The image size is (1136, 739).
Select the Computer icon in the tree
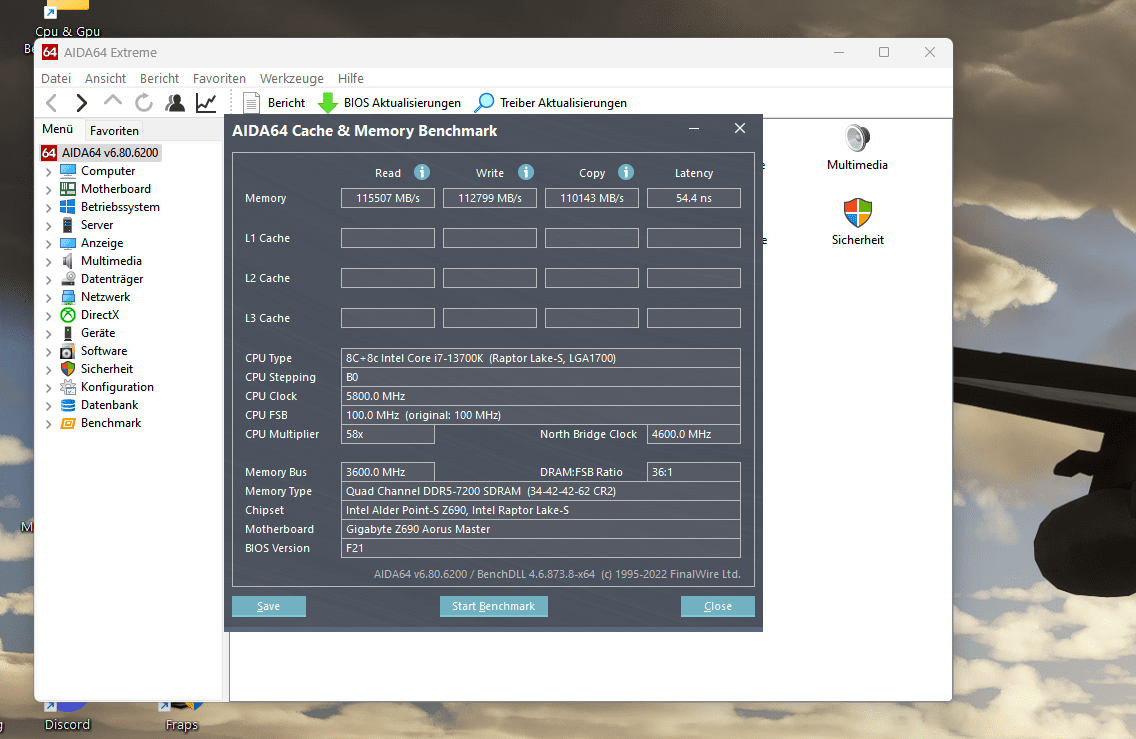pyautogui.click(x=68, y=171)
